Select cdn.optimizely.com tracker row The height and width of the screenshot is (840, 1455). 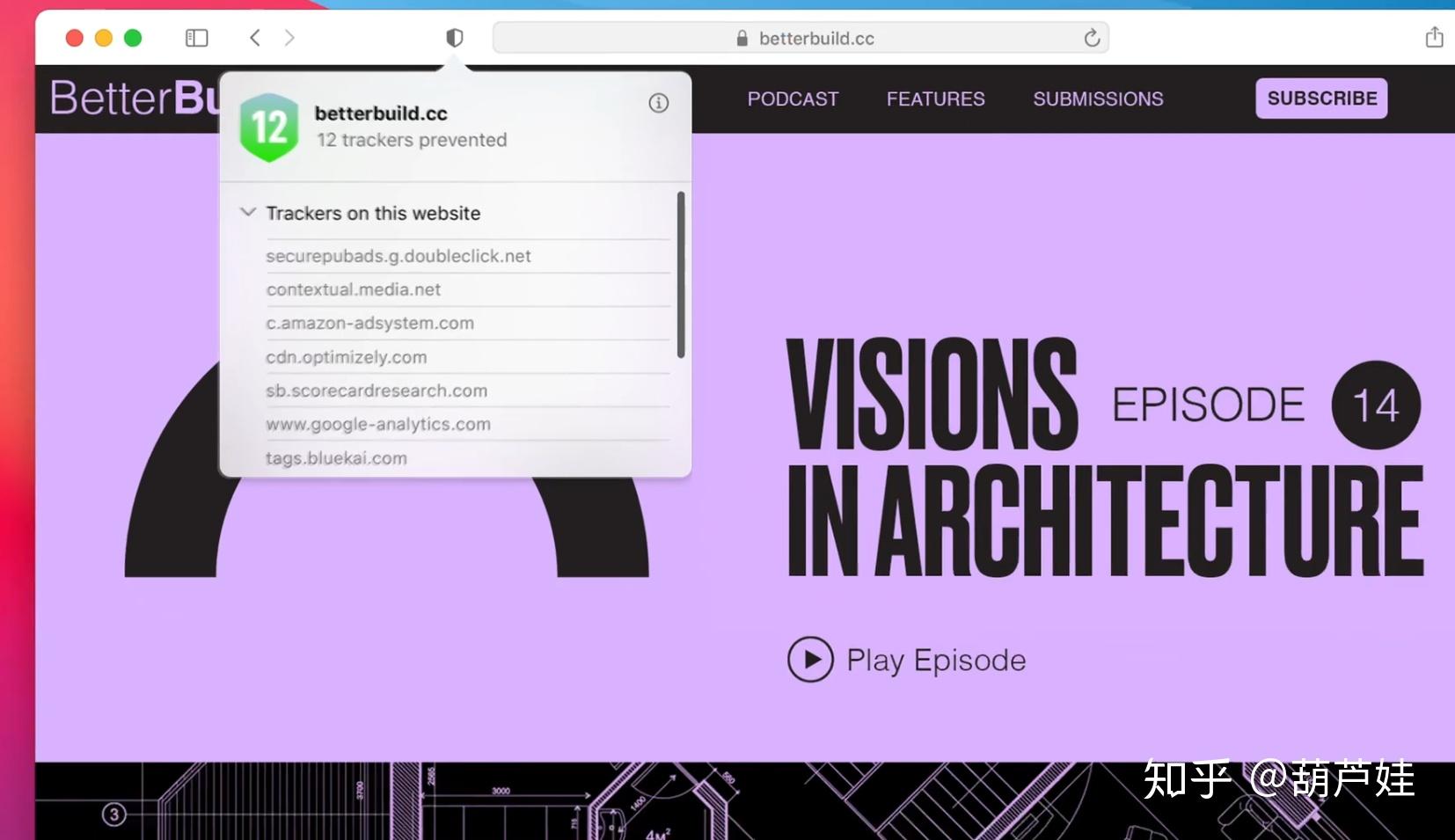click(467, 357)
